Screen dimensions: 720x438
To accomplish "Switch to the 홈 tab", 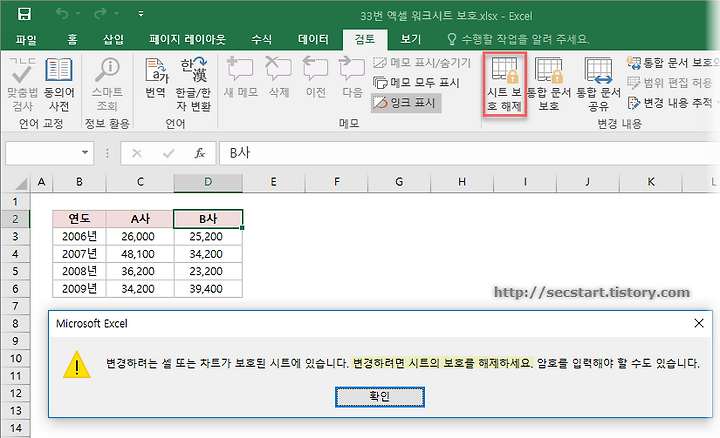I will coord(72,40).
